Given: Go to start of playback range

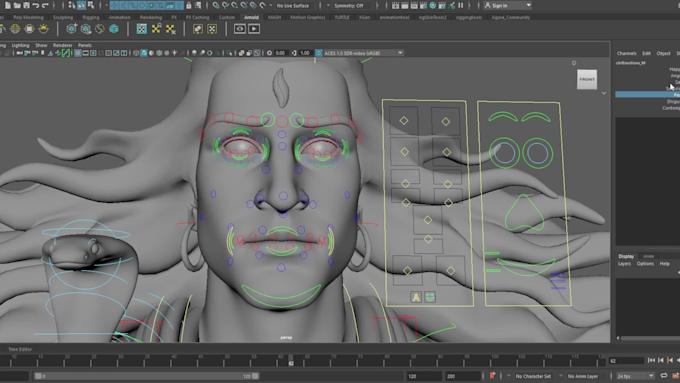Looking at the screenshot, I should click(651, 360).
